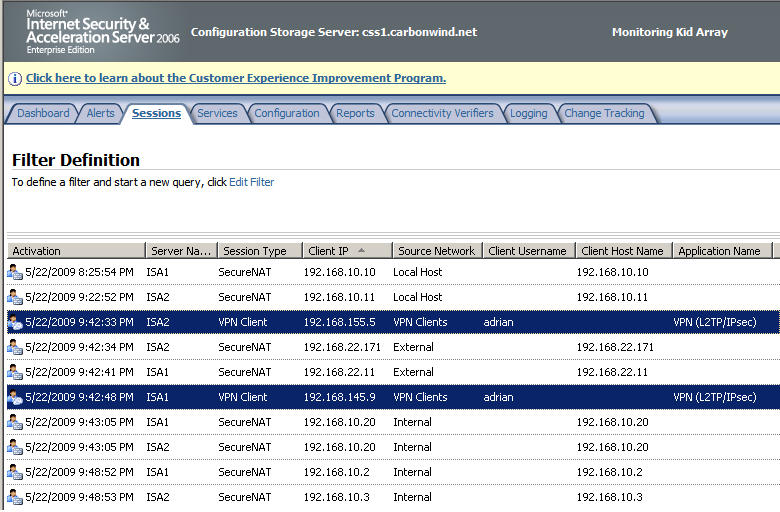The image size is (780, 512).
Task: Click session icon for 9:42:41 PM row
Action: click(x=15, y=372)
